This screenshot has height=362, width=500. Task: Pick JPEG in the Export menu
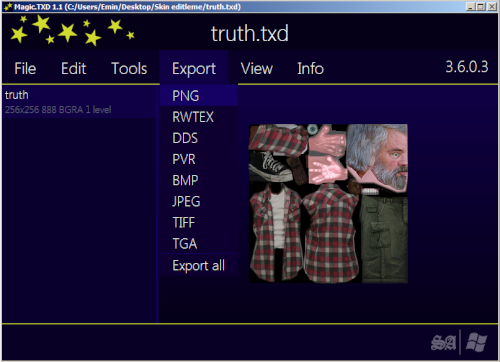click(x=199, y=201)
